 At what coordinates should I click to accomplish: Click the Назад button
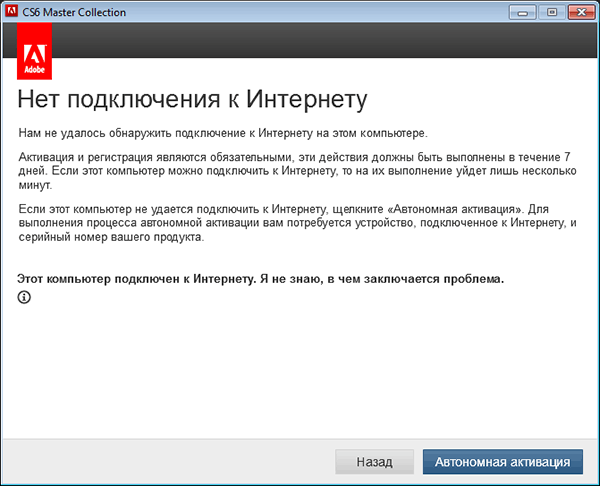click(374, 462)
